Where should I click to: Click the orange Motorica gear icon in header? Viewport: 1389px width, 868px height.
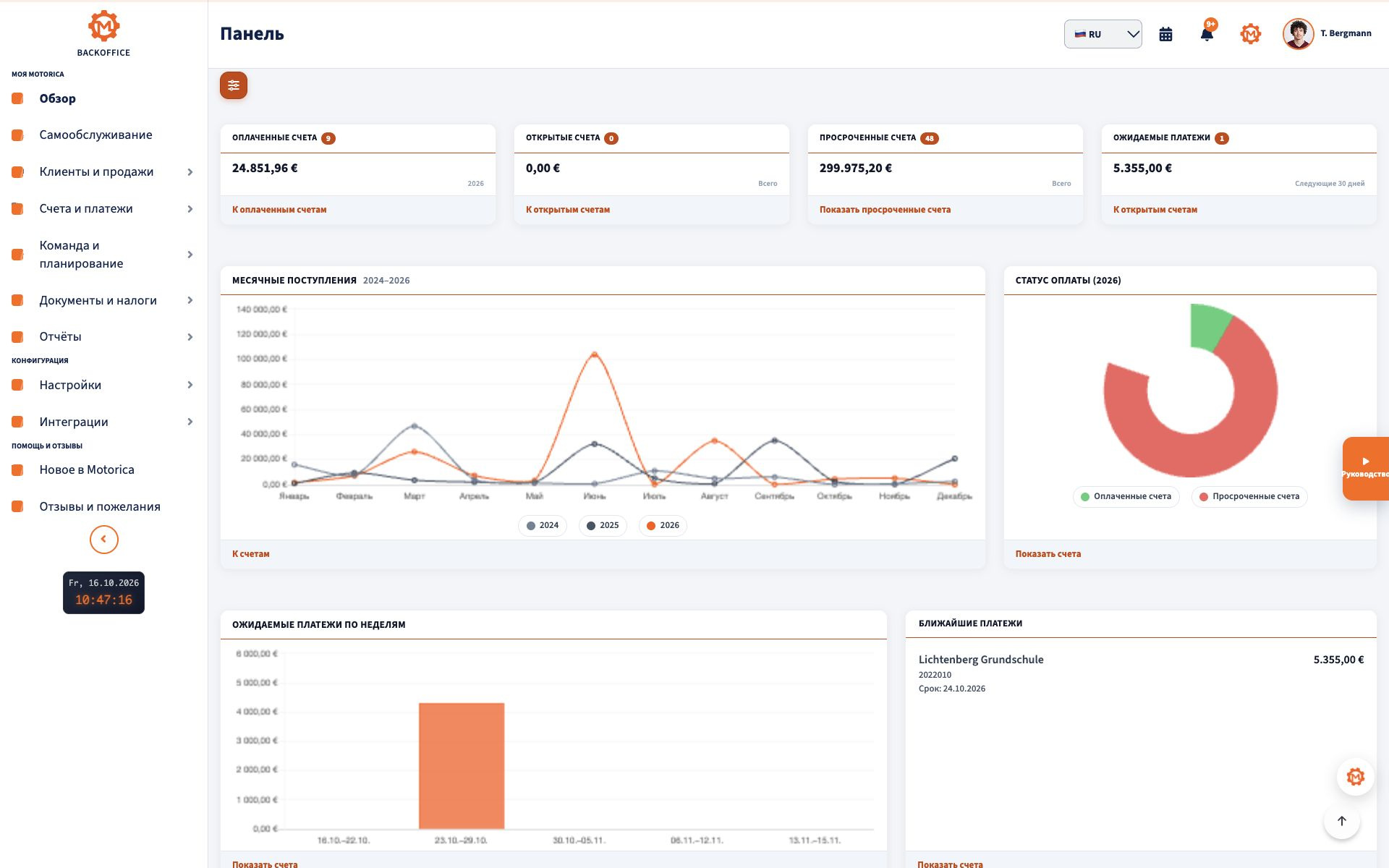pos(1250,34)
